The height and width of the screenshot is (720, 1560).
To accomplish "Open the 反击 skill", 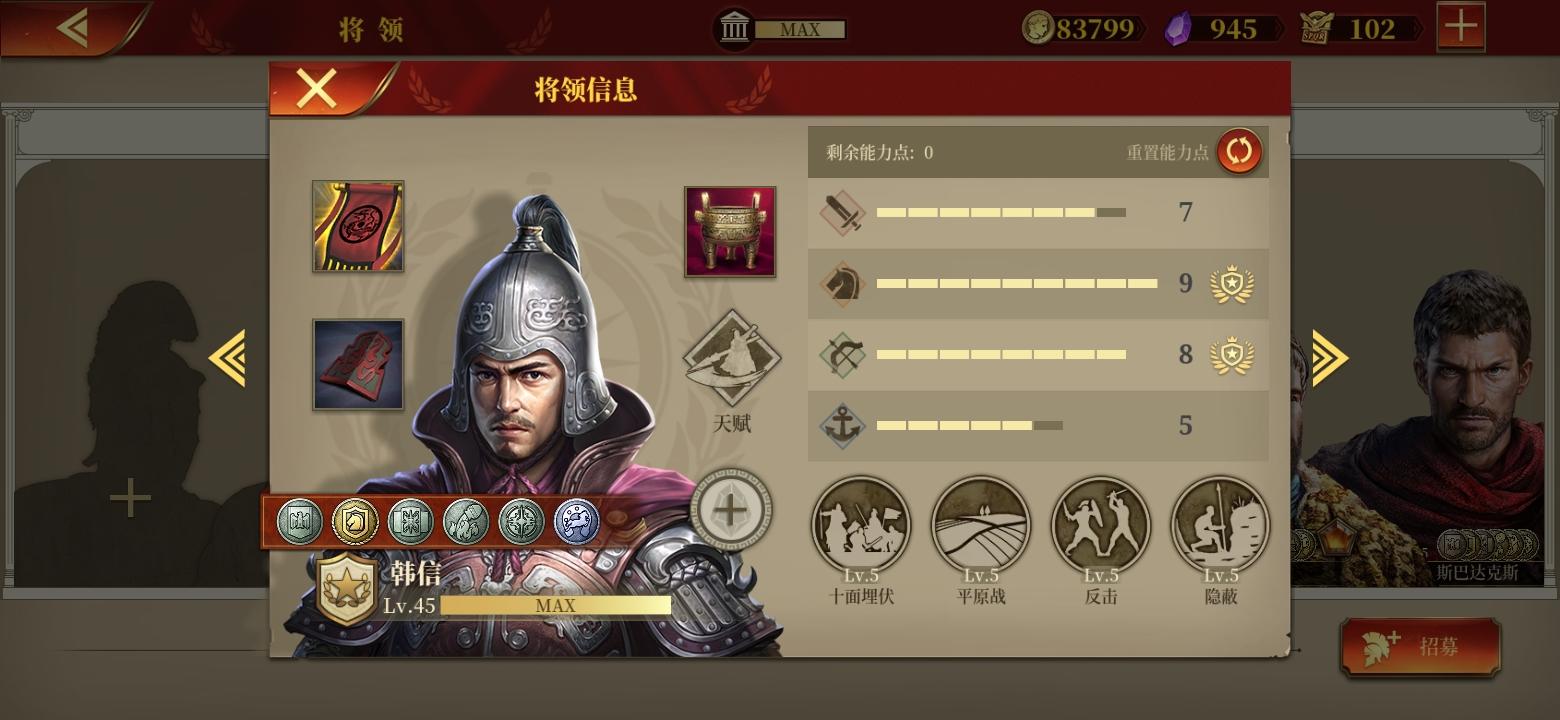I will tap(1101, 526).
